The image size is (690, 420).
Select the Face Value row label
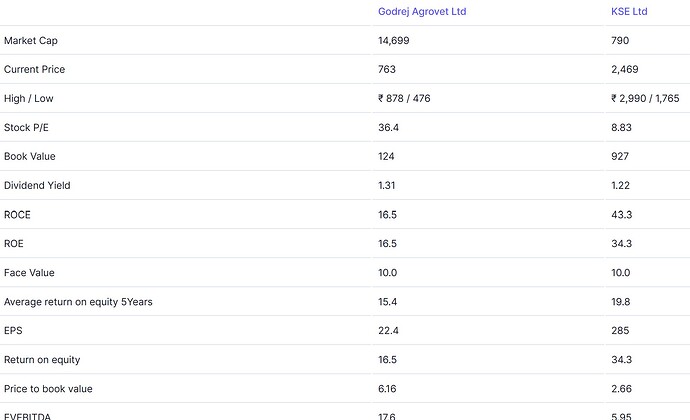pyautogui.click(x=29, y=273)
